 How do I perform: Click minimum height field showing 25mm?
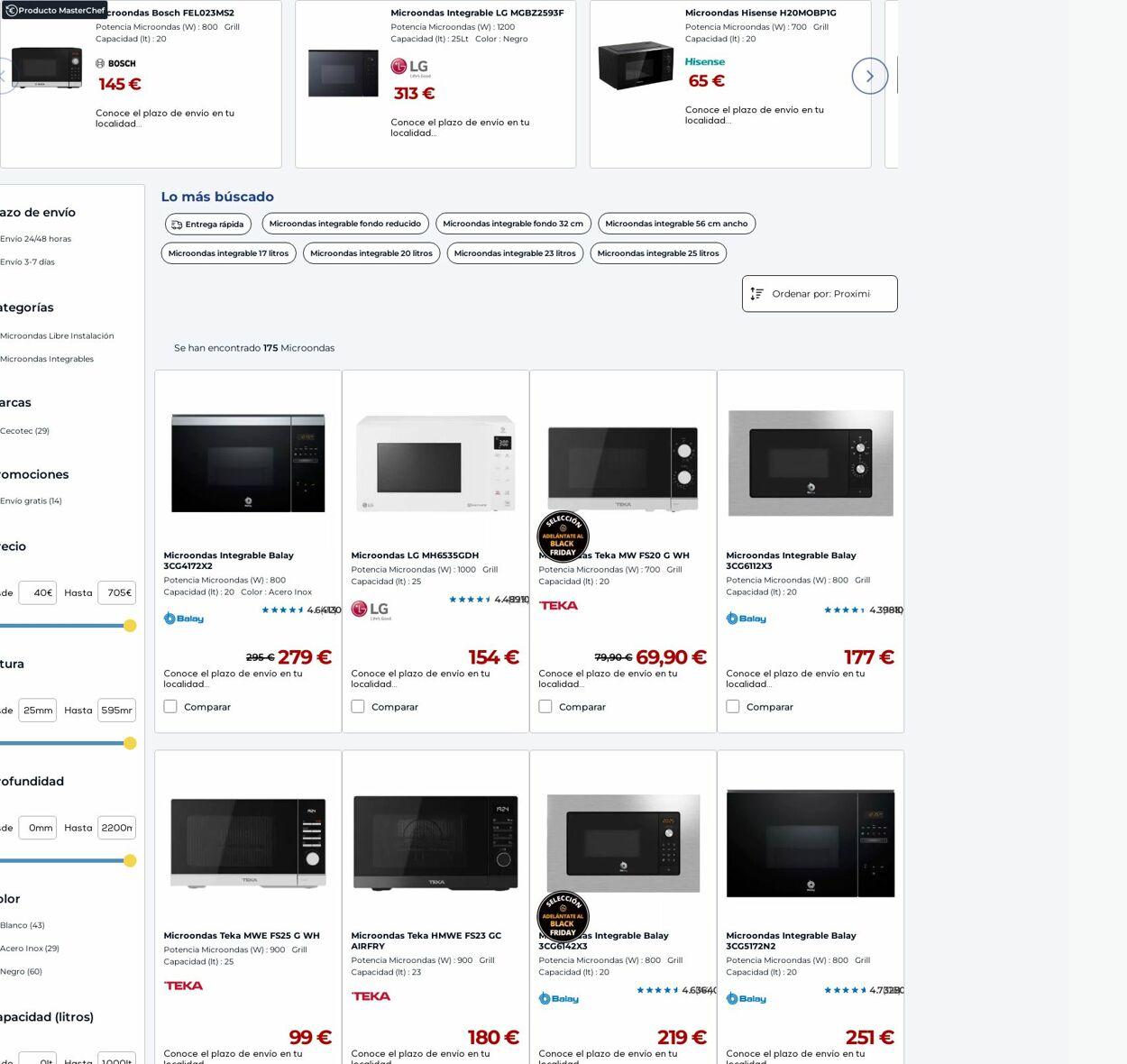click(38, 711)
